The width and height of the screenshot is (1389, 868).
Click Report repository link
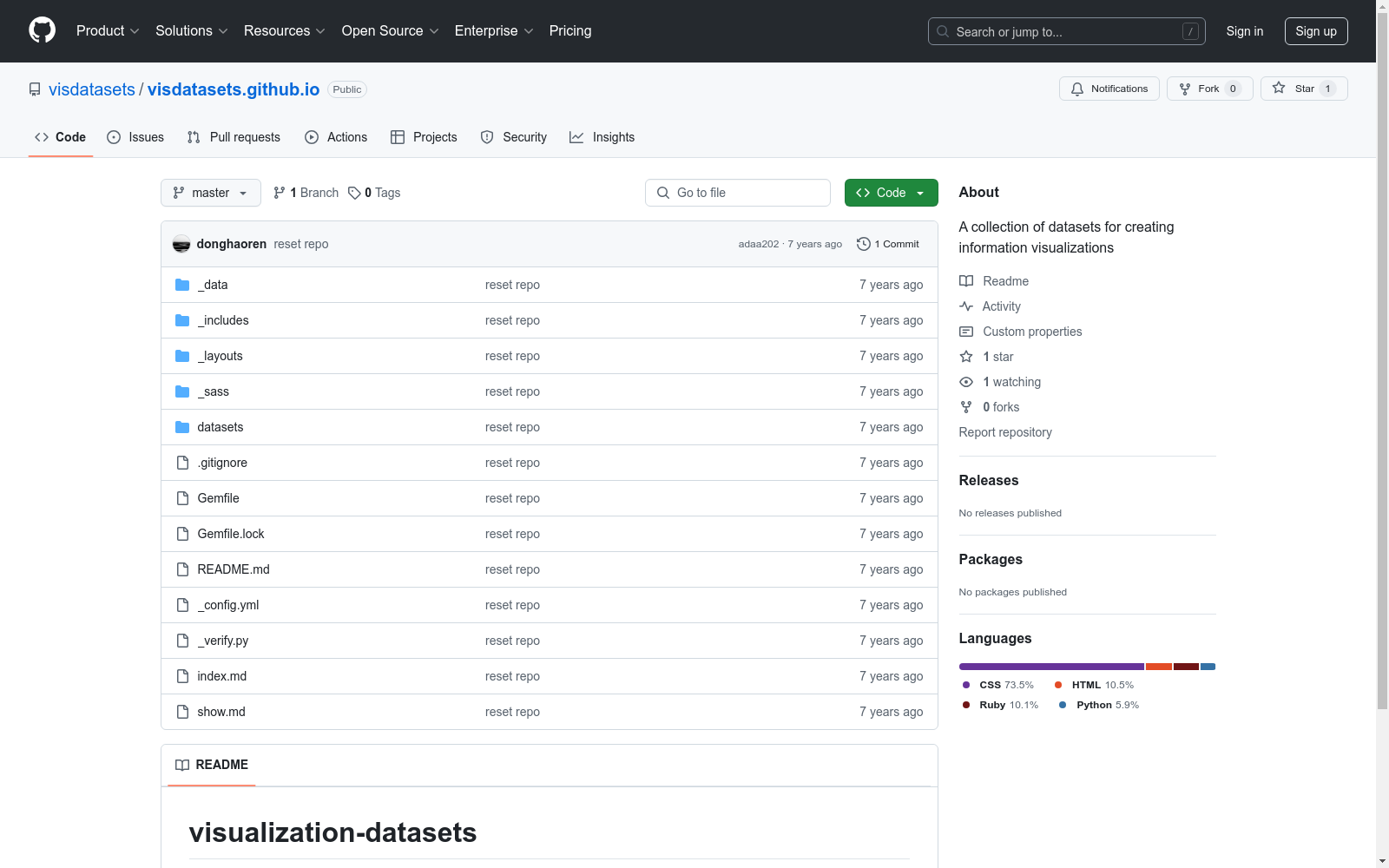(x=1005, y=432)
